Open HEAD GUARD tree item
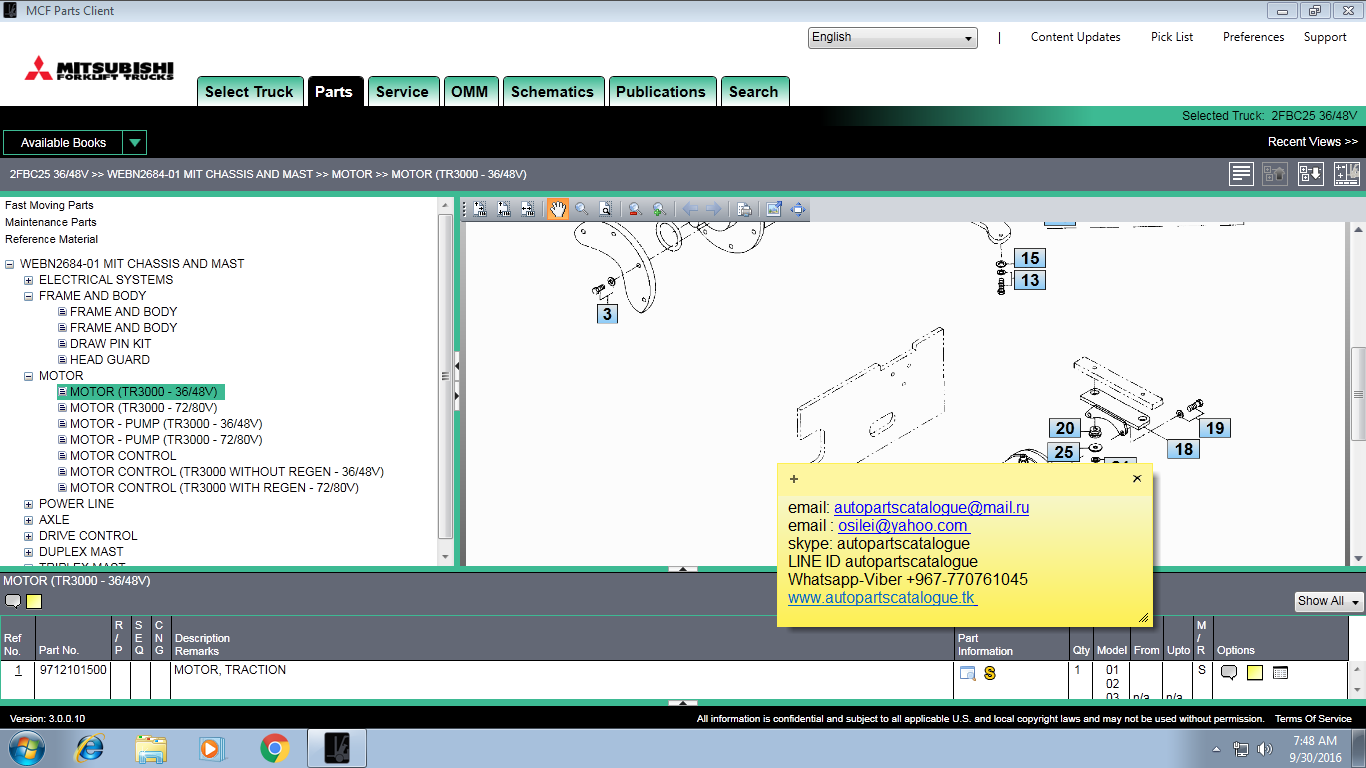This screenshot has width=1366, height=768. 110,360
